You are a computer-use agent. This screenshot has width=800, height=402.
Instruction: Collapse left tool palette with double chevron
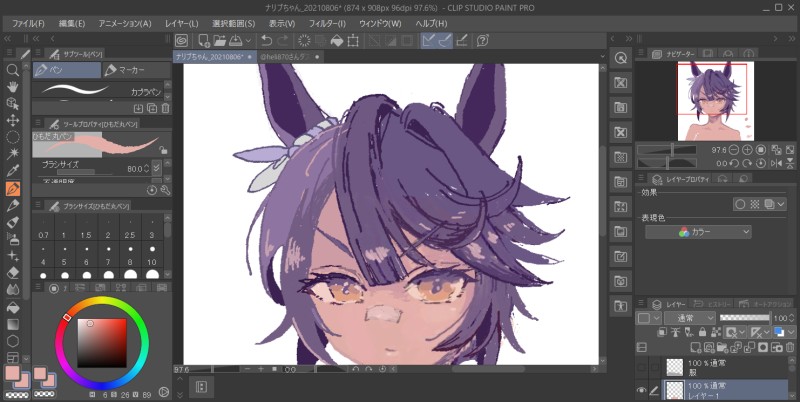[x=7, y=39]
